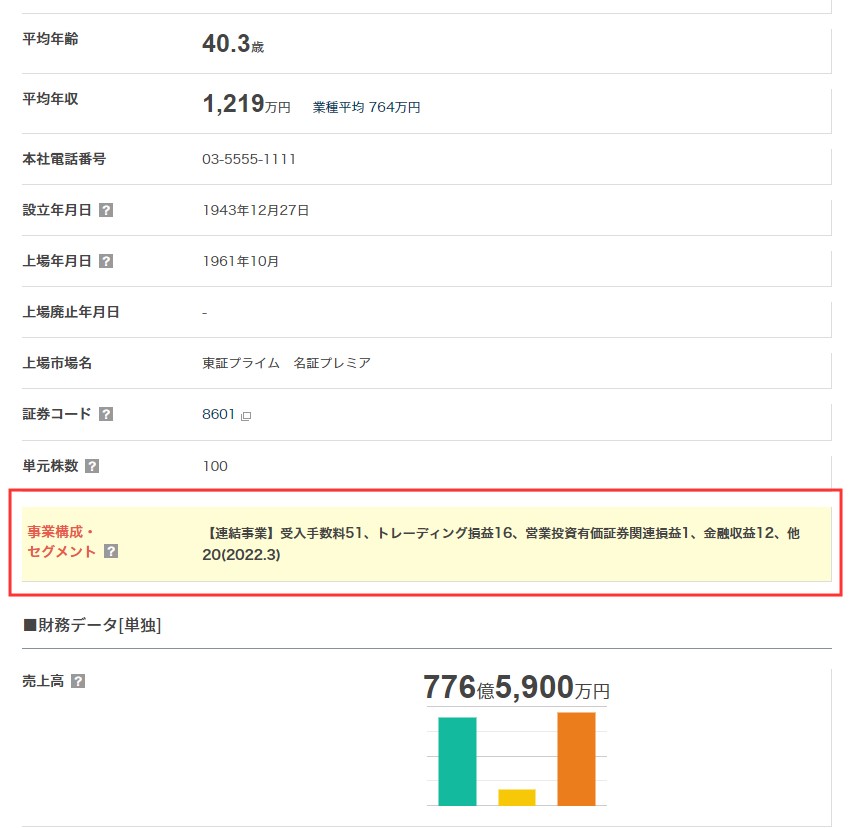The image size is (850, 828).
Task: Click the question mark beside 単元株数
Action: [92, 466]
